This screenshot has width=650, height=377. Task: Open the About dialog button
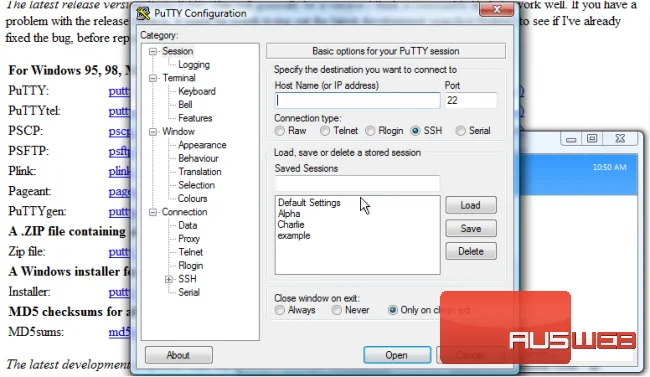[x=179, y=355]
